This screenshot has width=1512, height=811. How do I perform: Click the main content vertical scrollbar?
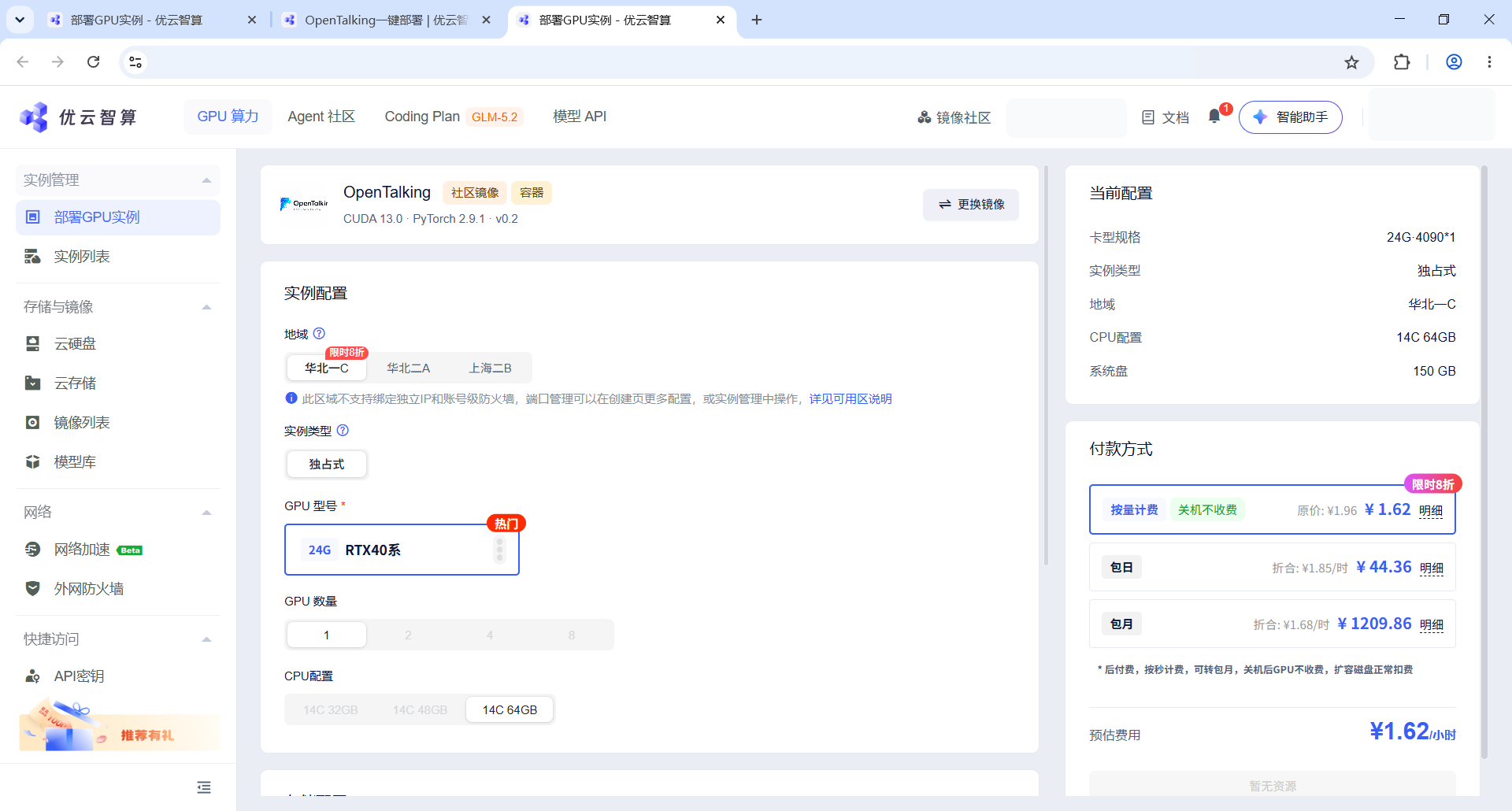1046,365
